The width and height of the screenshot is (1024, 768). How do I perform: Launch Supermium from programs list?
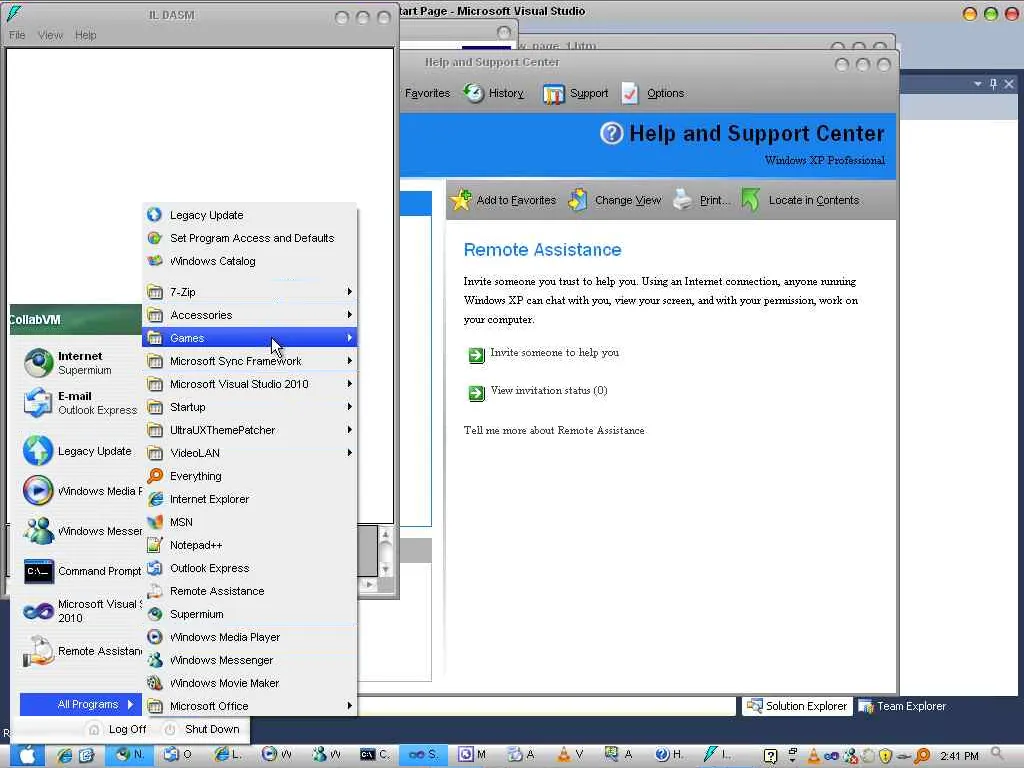tap(249, 614)
